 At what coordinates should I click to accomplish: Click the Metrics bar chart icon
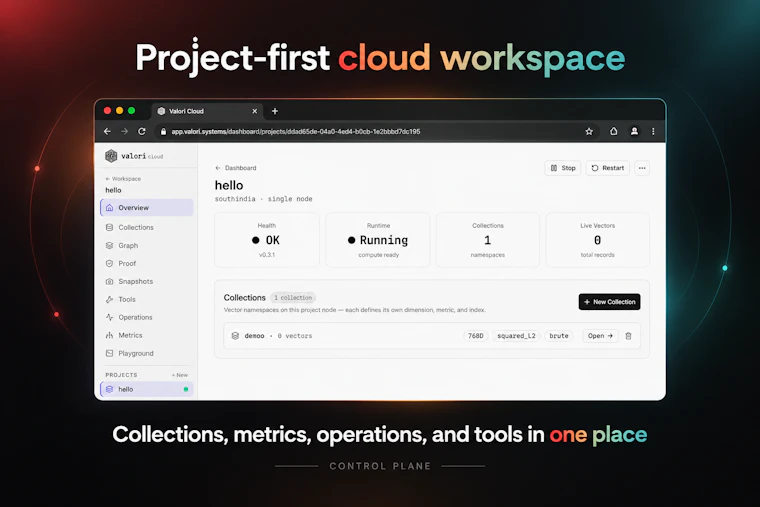110,335
